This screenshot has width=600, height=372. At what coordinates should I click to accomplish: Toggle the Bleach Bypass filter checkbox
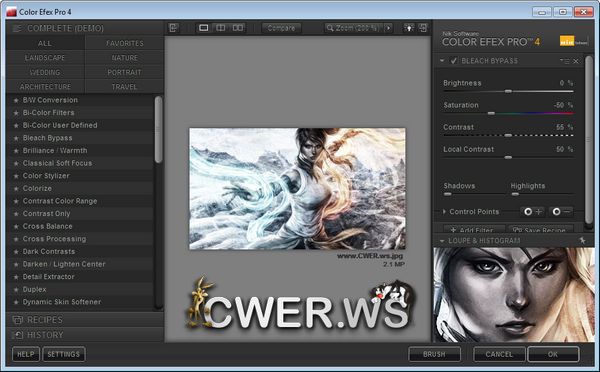[x=453, y=61]
